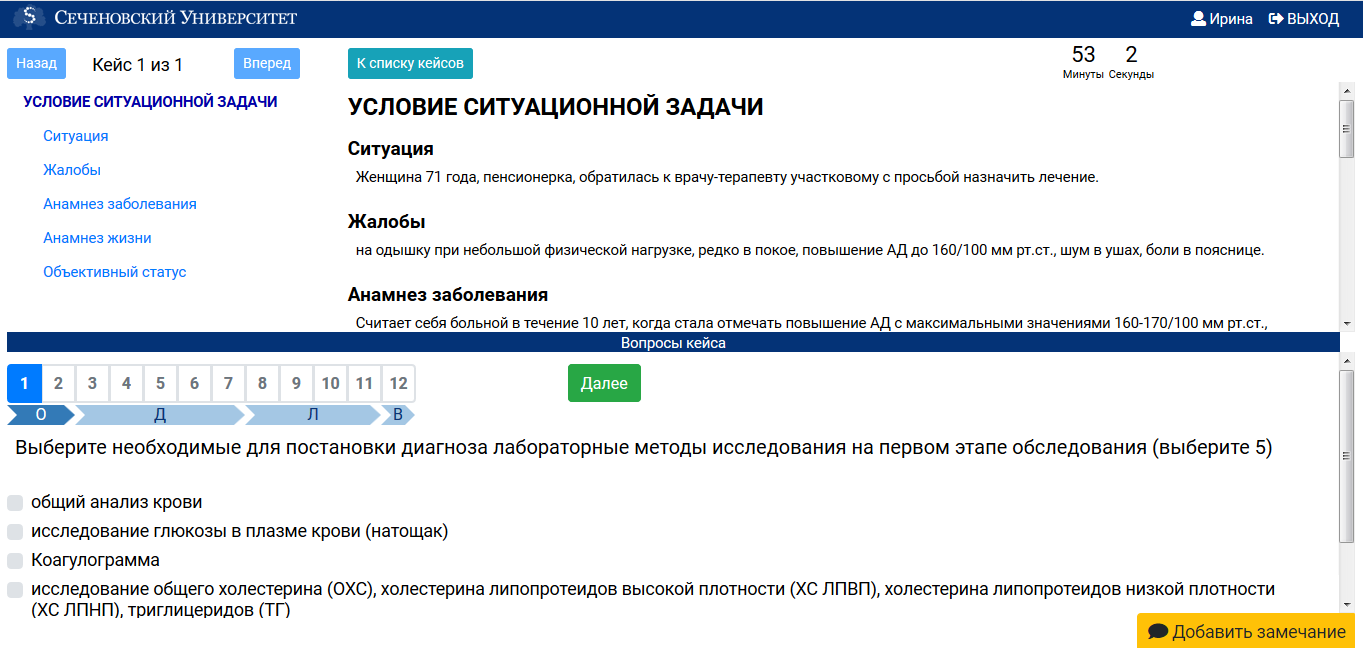Click the Sechenov University logo icon
The height and width of the screenshot is (653, 1363).
coord(28,17)
